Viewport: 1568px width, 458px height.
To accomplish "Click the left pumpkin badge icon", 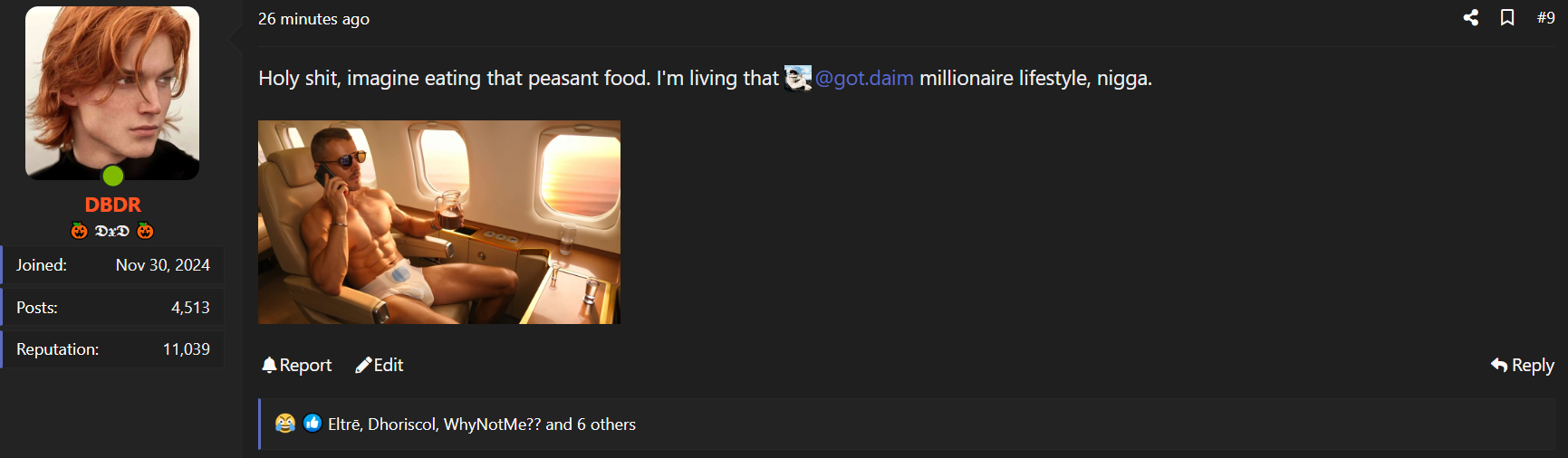I will click(80, 231).
